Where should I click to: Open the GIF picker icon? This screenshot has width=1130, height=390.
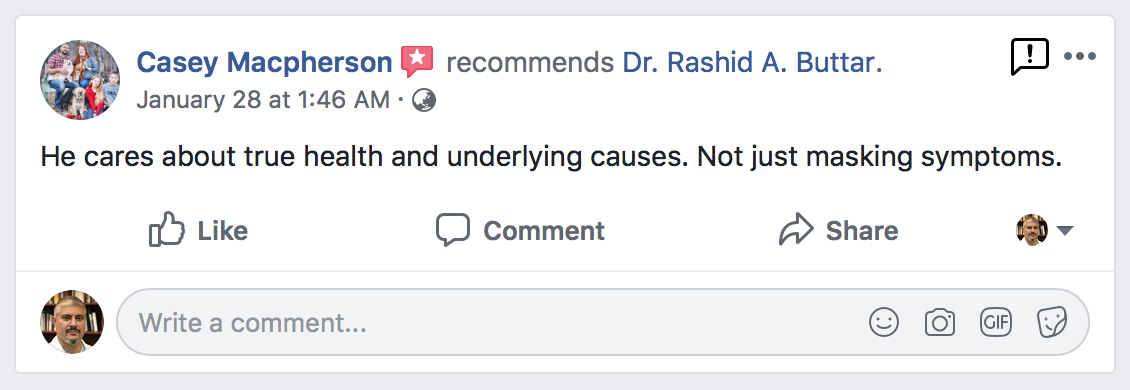[996, 322]
